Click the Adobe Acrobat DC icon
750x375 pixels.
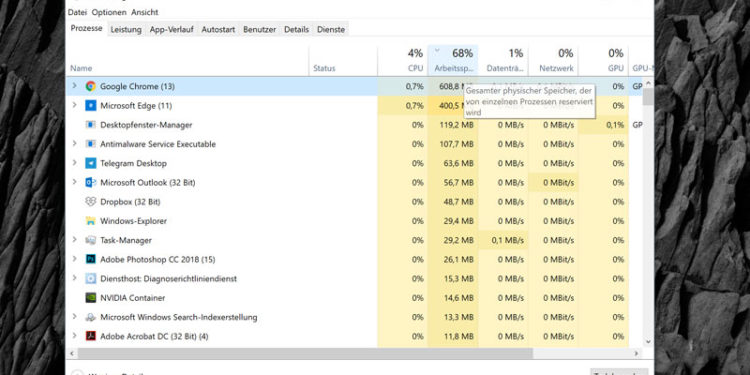click(90, 336)
